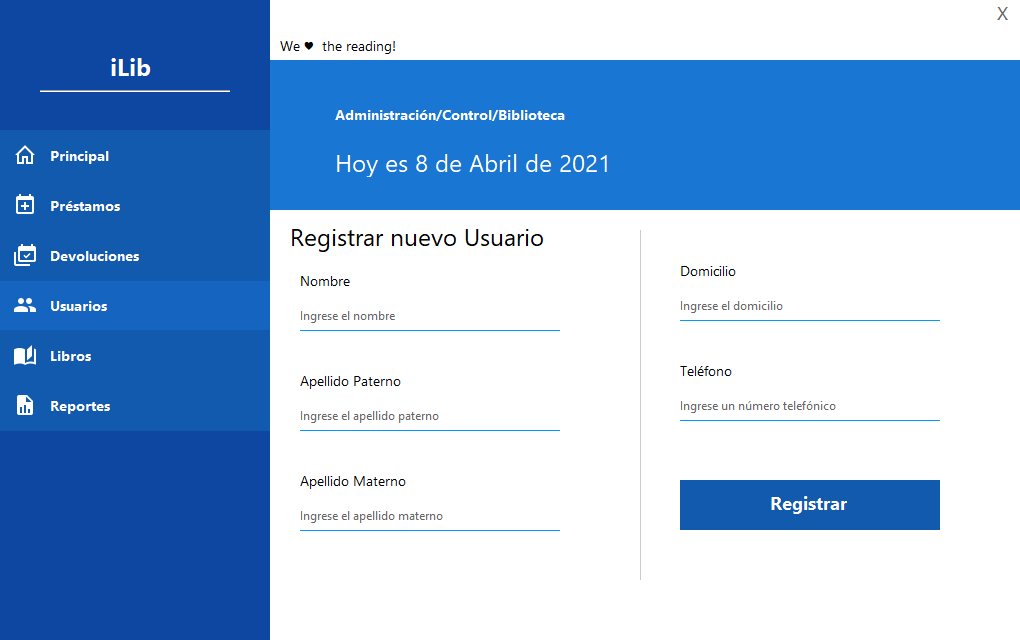Image resolution: width=1020 pixels, height=640 pixels.
Task: Click the chart document icon for Reportes
Action: (x=25, y=405)
